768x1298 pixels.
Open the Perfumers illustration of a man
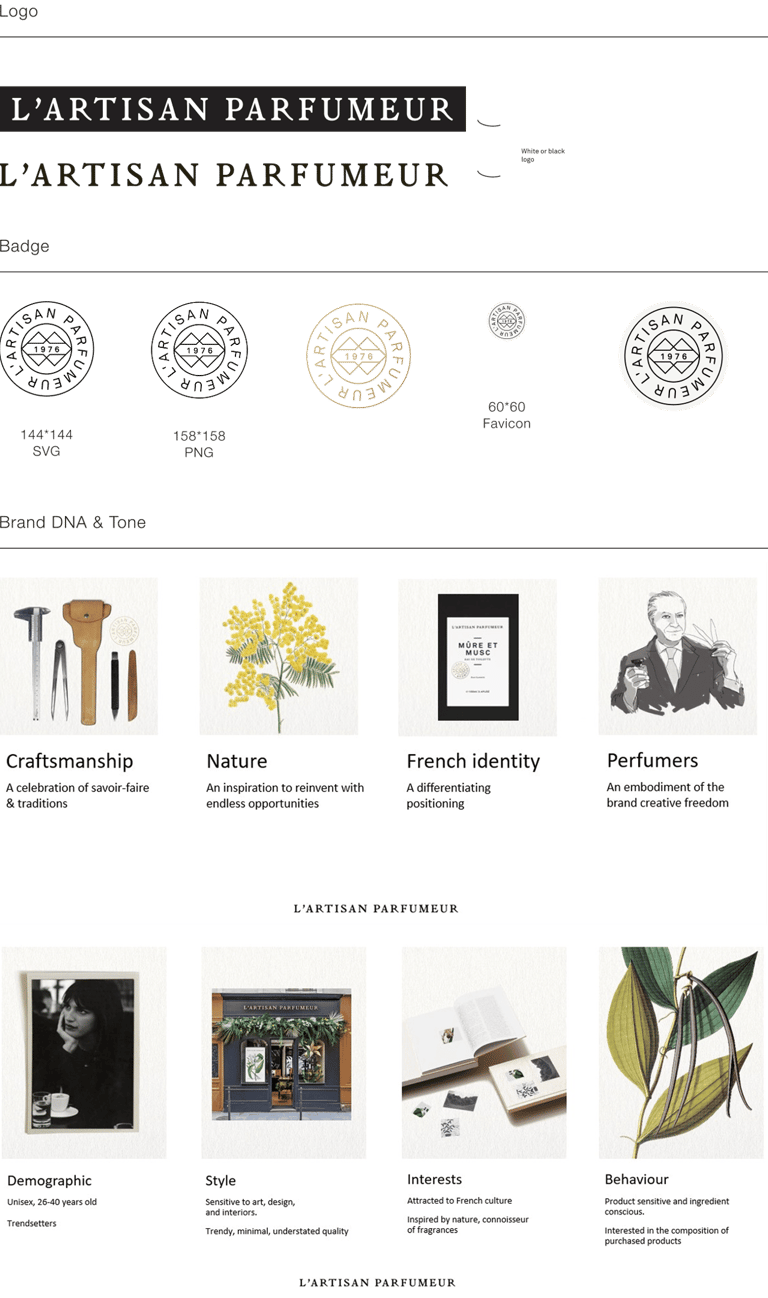[x=678, y=656]
